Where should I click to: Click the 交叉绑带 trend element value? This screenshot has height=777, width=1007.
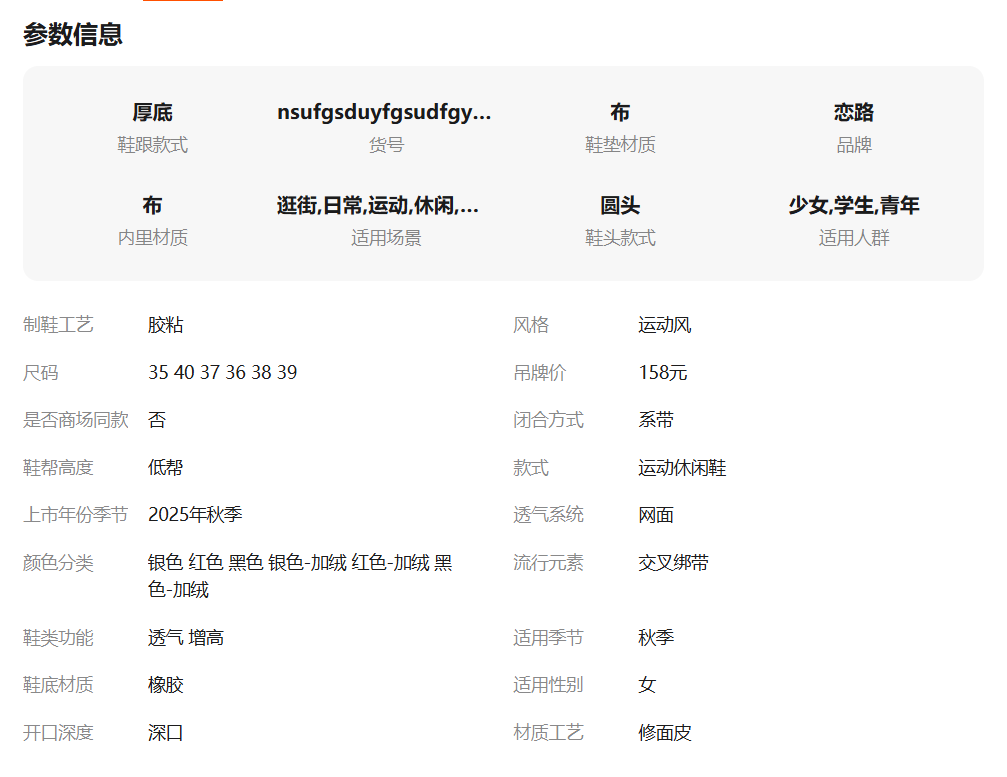[673, 562]
